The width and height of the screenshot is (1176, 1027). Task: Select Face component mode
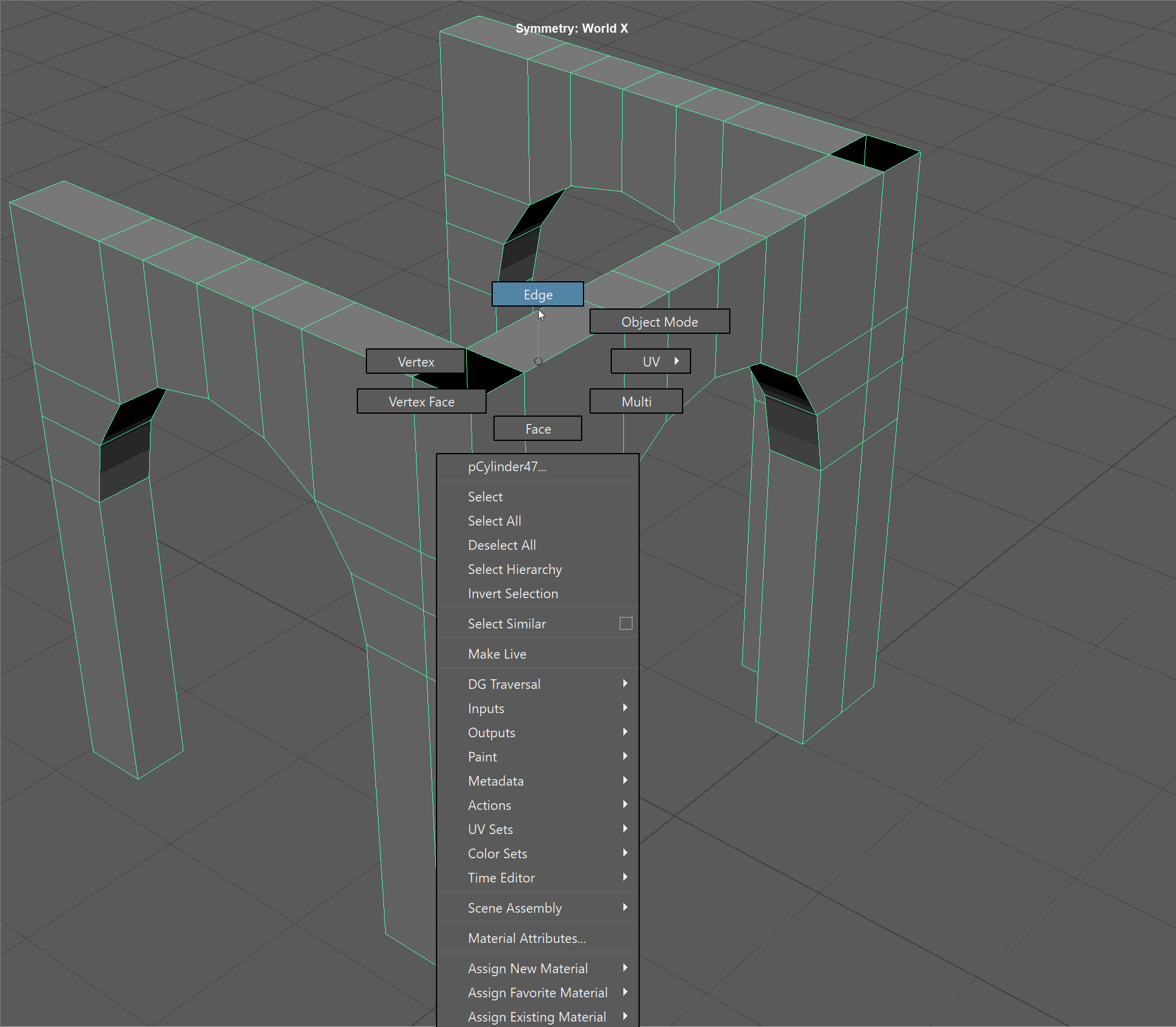[538, 429]
